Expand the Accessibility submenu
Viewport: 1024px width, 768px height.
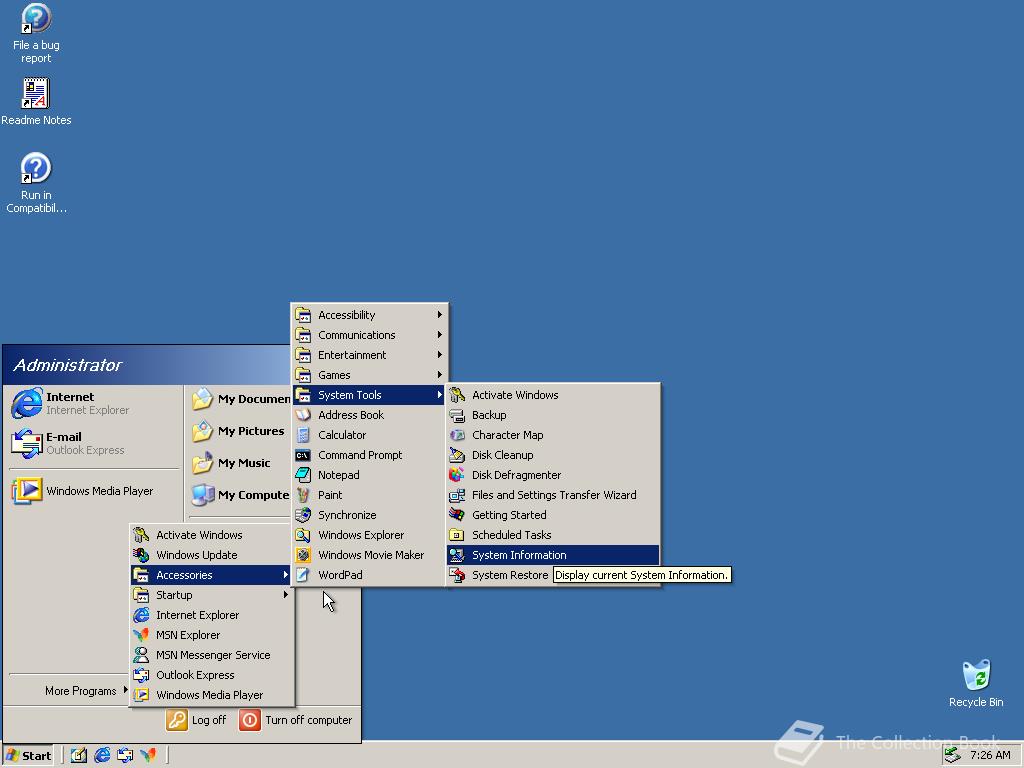tap(369, 315)
